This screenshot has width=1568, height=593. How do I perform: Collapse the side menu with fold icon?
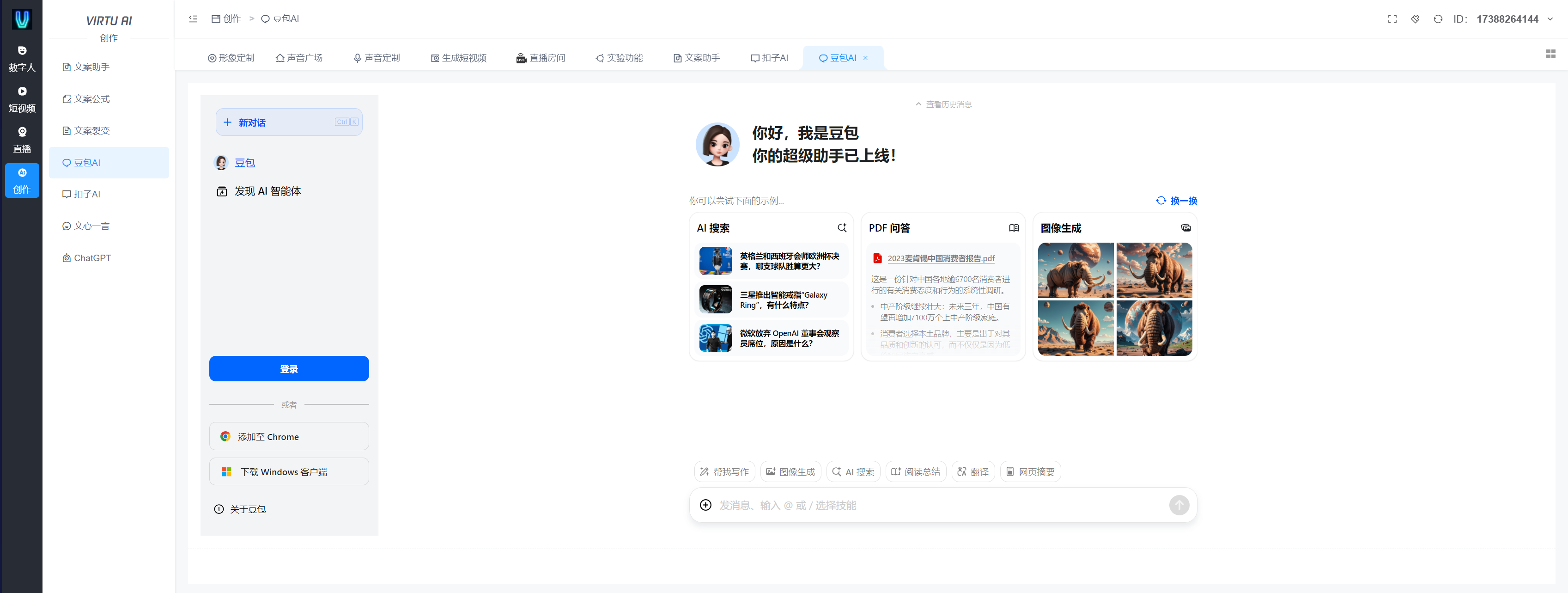click(x=193, y=19)
